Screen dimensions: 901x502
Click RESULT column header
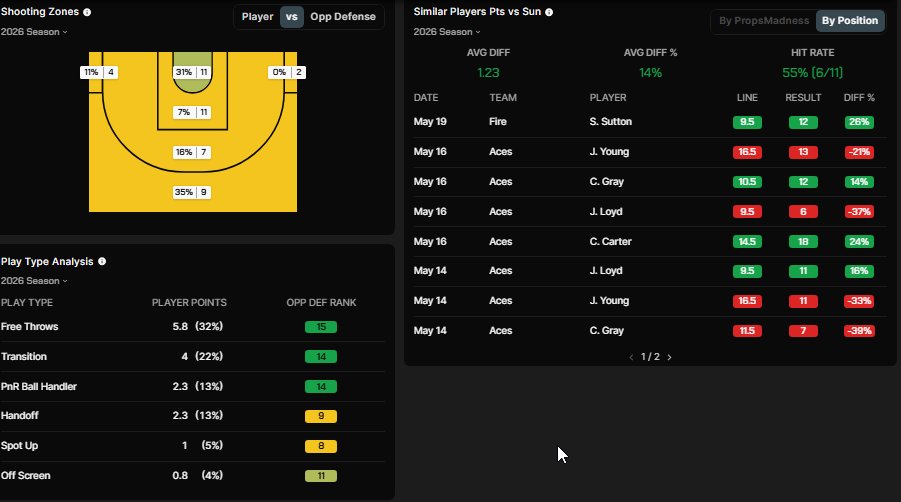803,98
